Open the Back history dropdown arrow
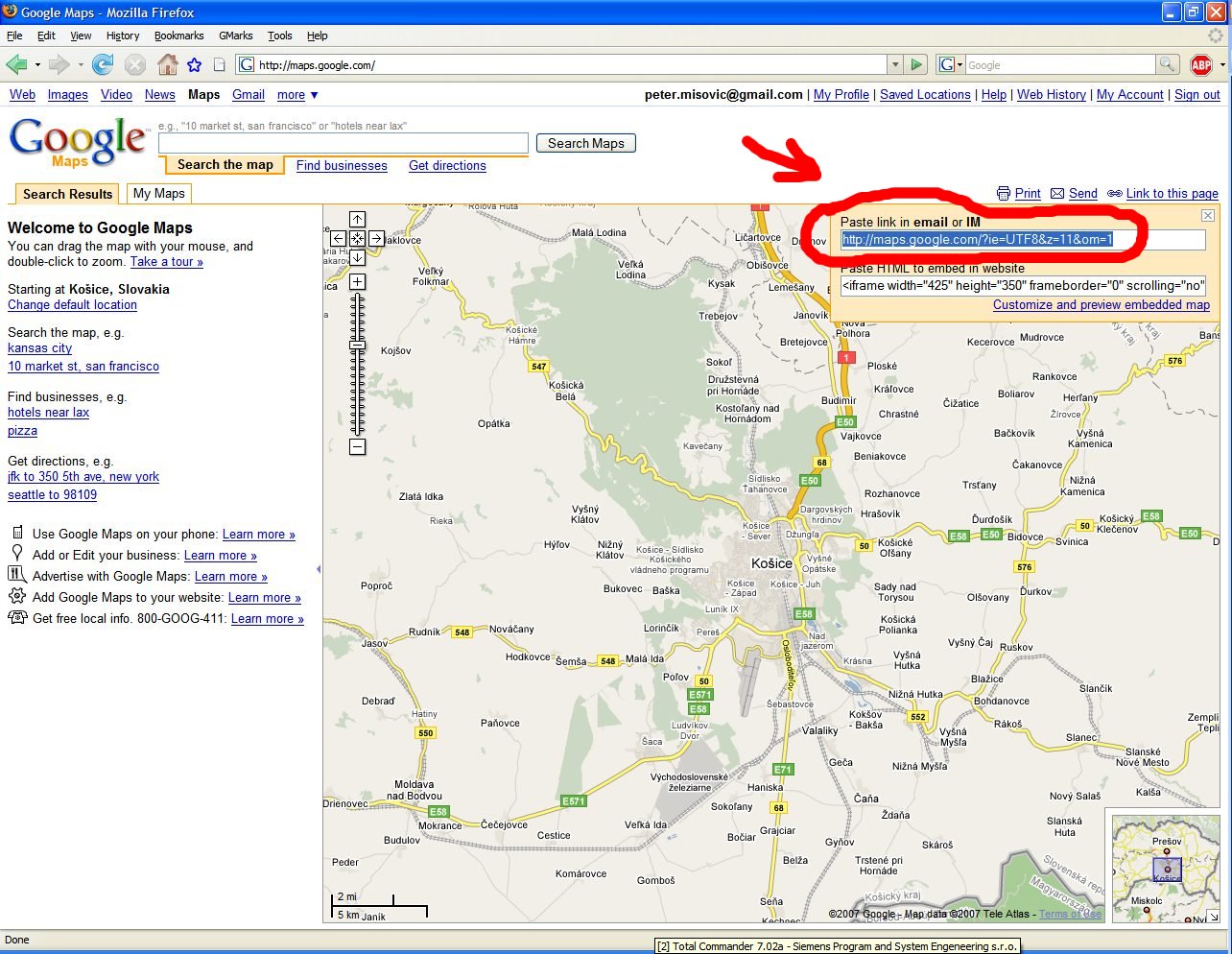Viewport: 1232px width, 954px height. tap(37, 65)
